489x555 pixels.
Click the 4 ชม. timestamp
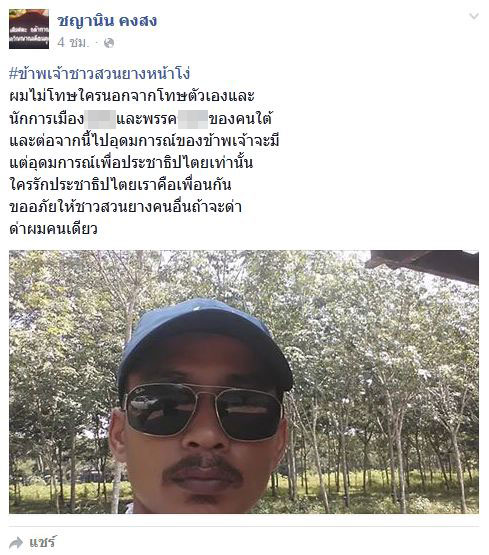[x=72, y=43]
